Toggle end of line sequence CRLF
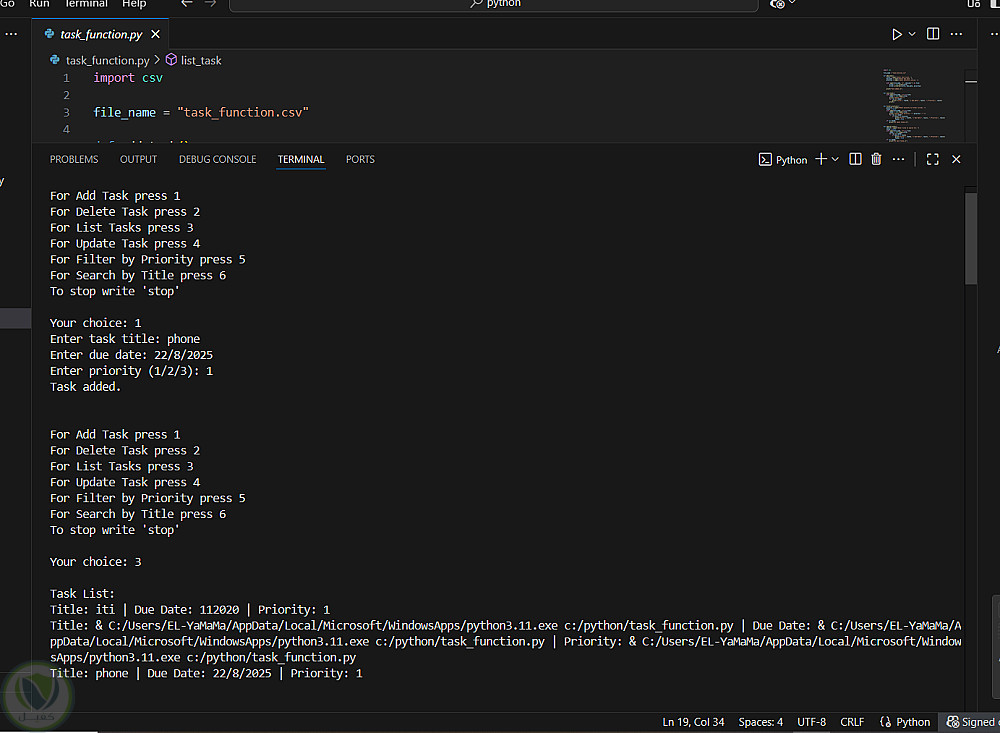Screen dimensions: 1000x733 (x=852, y=722)
